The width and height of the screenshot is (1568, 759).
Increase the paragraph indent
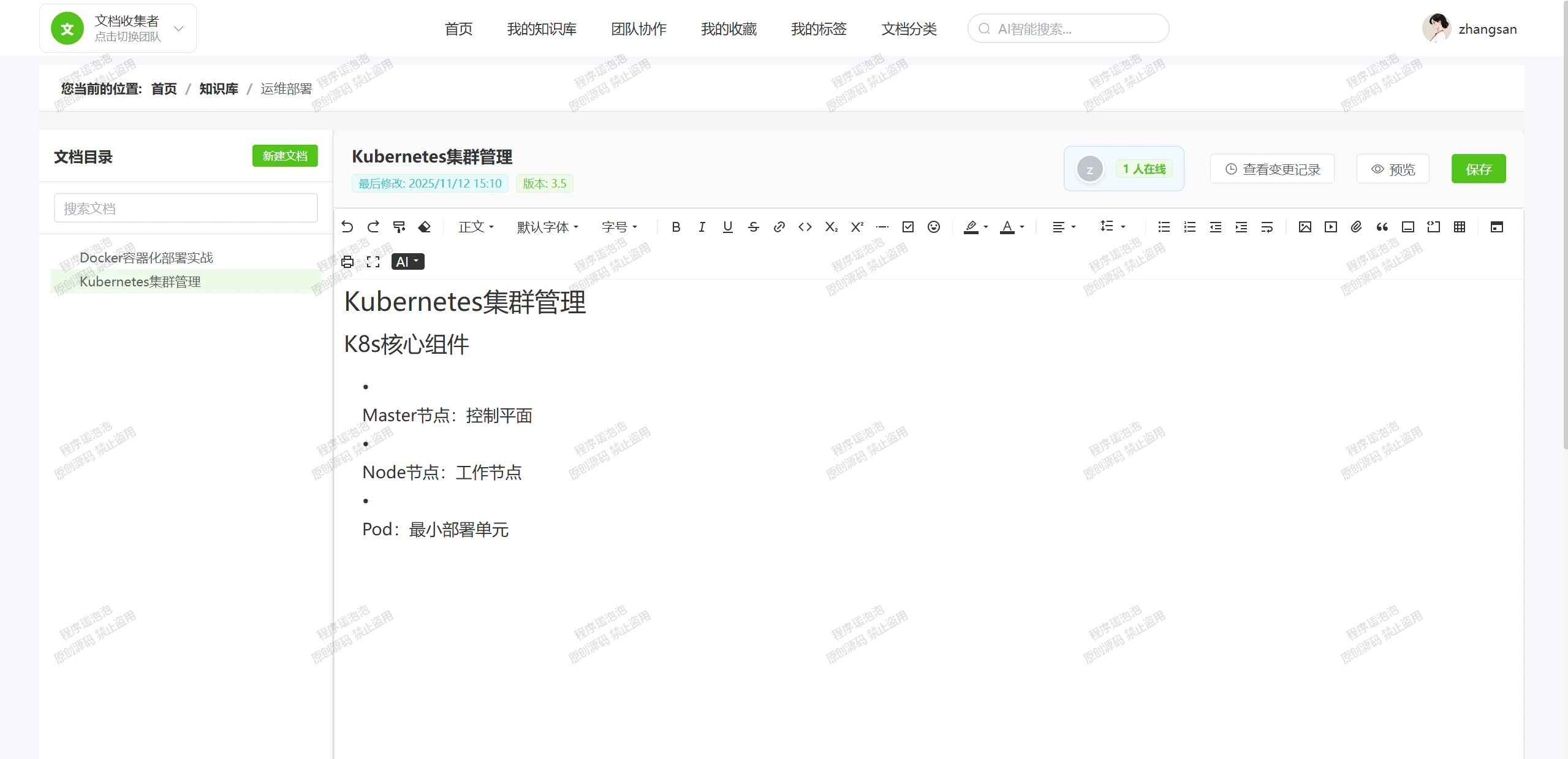point(1241,227)
